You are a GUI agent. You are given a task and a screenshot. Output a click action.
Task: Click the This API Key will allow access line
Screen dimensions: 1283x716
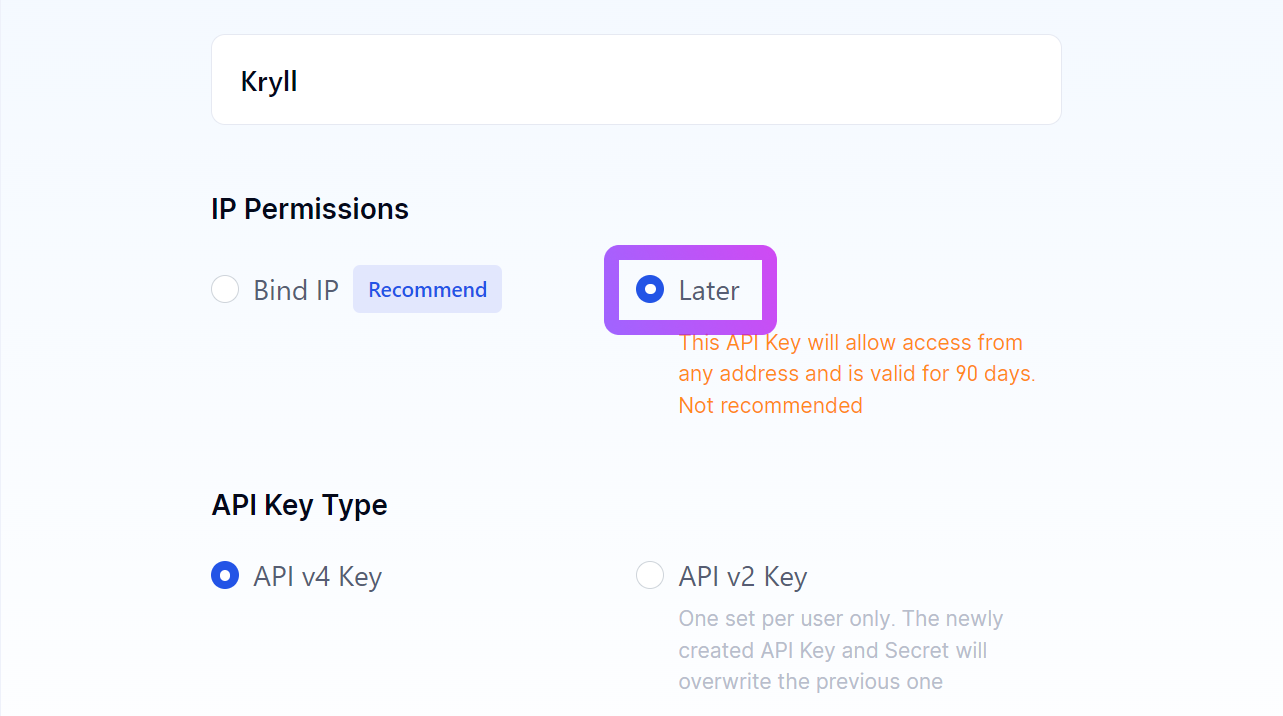851,342
